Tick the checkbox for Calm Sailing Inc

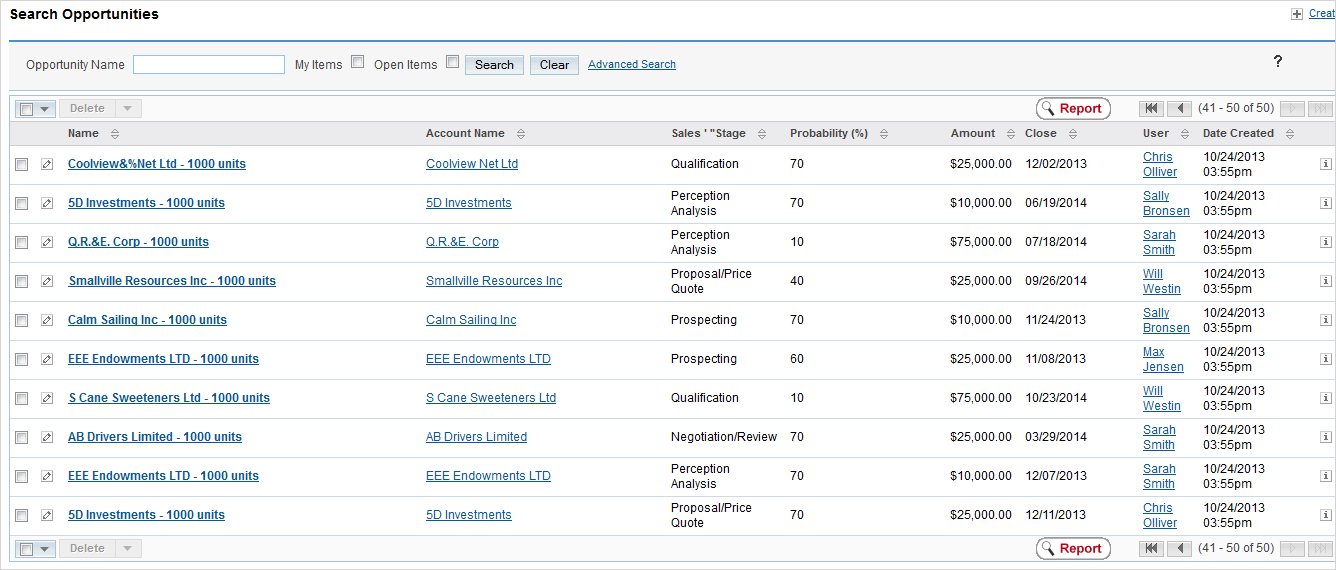coord(21,320)
